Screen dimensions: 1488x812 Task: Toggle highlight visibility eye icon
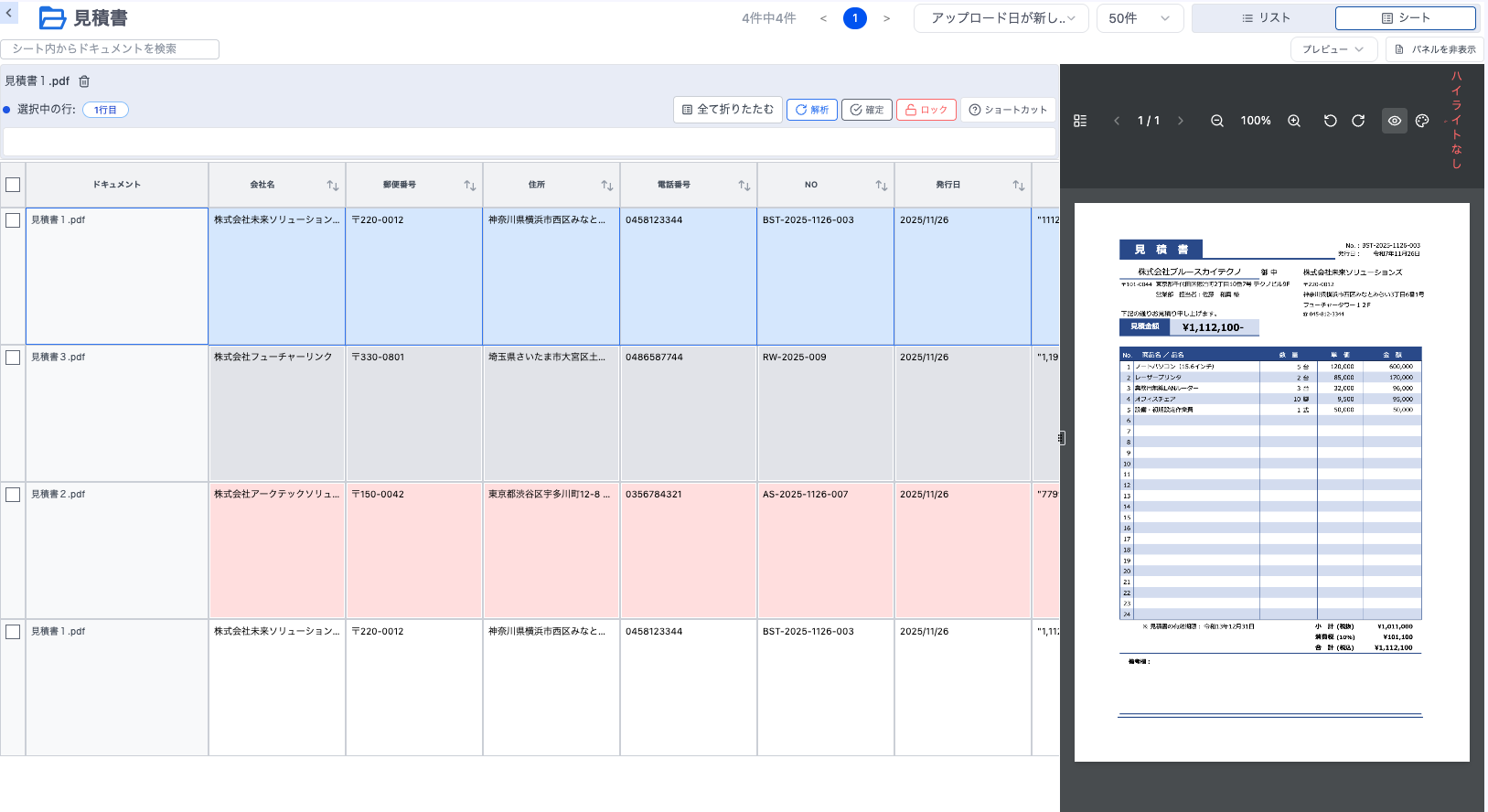tap(1395, 121)
